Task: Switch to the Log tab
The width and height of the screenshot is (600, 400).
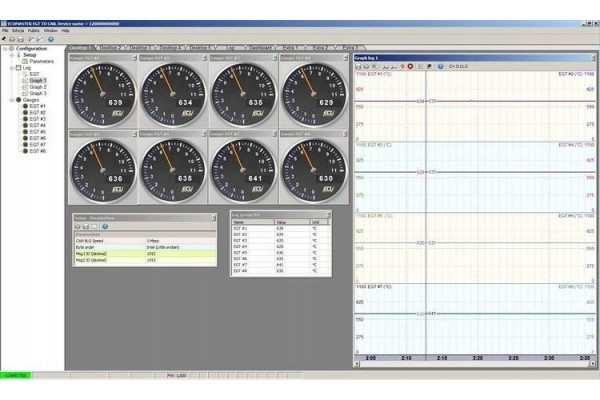Action: pyautogui.click(x=230, y=48)
